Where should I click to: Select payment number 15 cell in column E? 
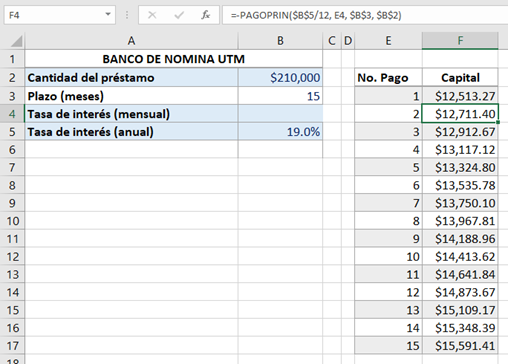pyautogui.click(x=388, y=346)
